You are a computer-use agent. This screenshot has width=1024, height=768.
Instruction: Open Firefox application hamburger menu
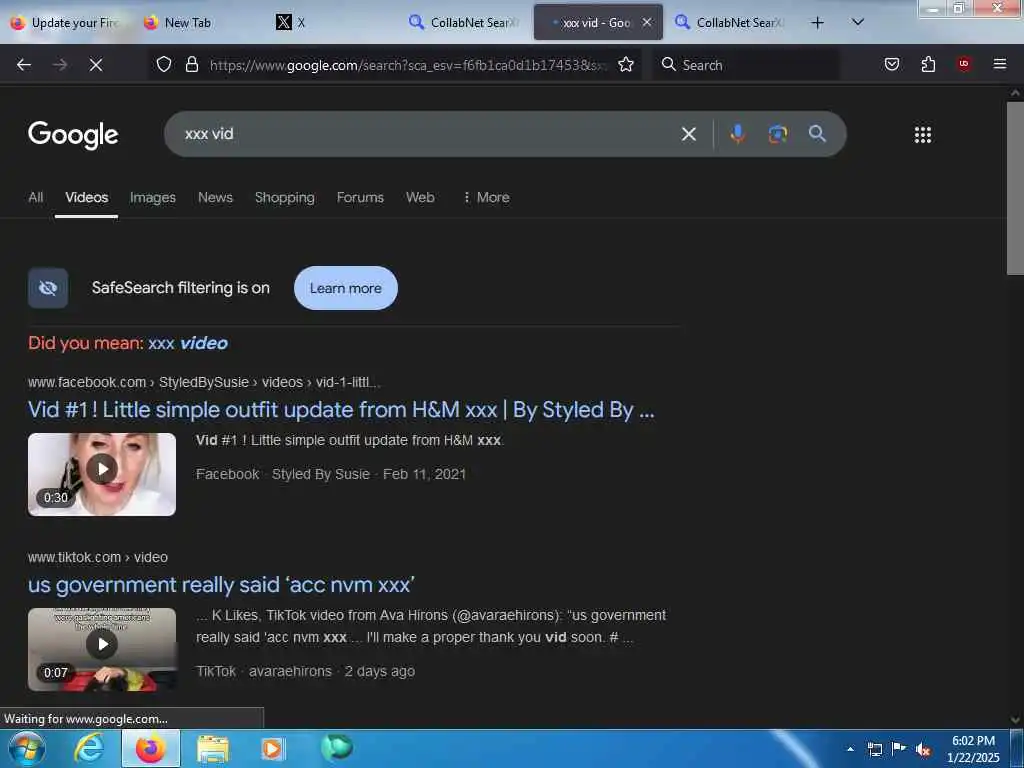pyautogui.click(x=1000, y=64)
